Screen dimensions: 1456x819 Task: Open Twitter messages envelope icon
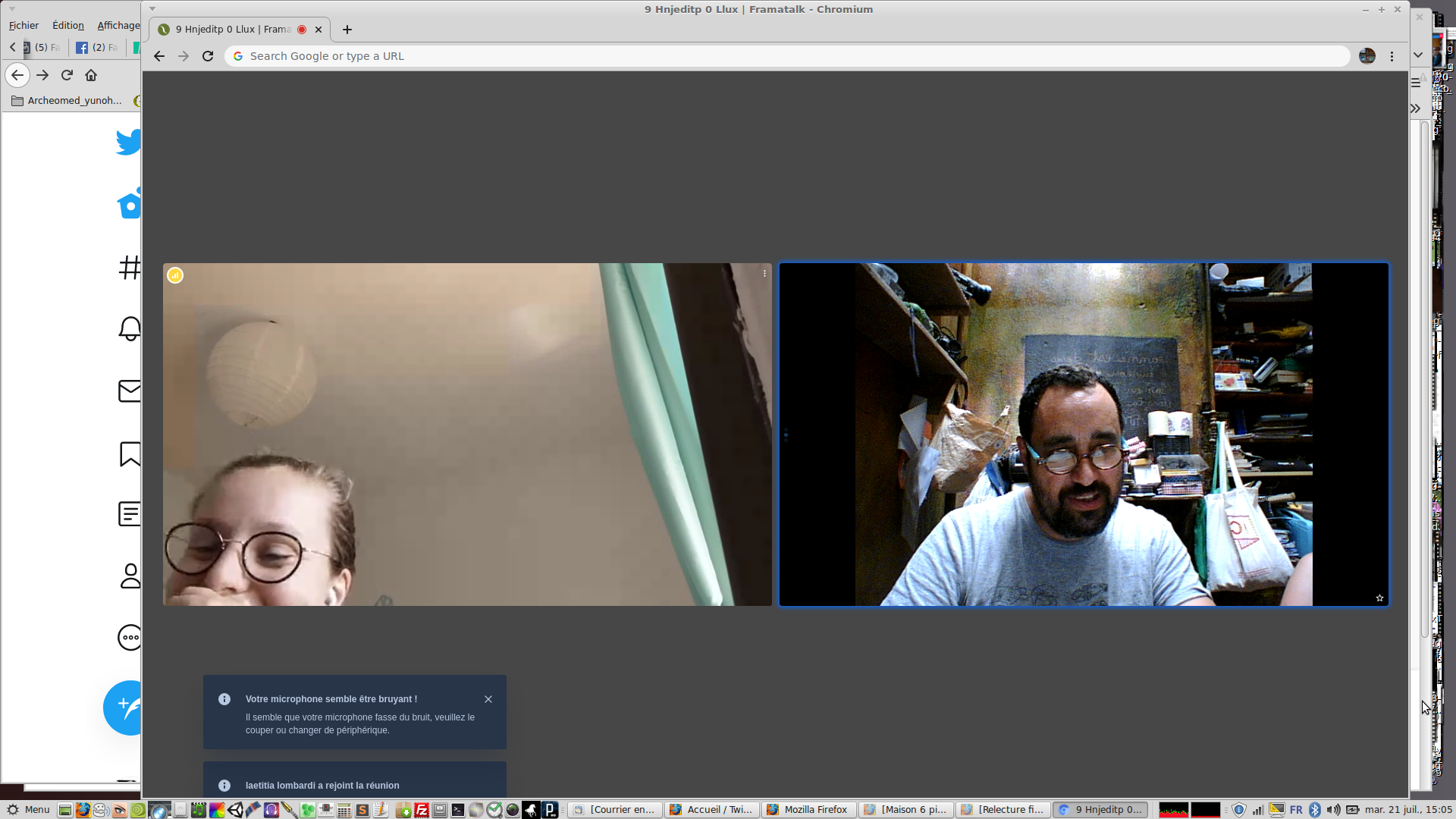click(130, 391)
